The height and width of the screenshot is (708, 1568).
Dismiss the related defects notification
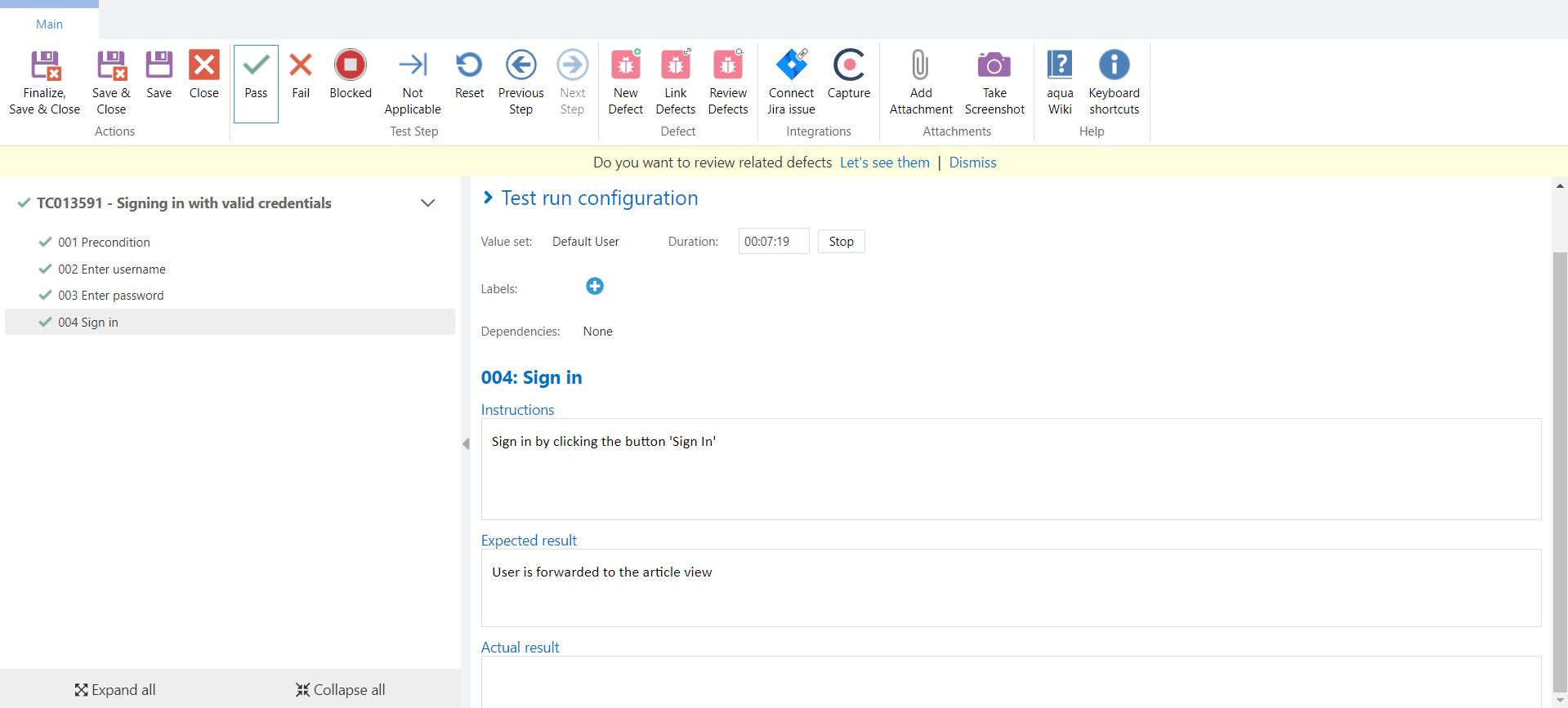972,163
